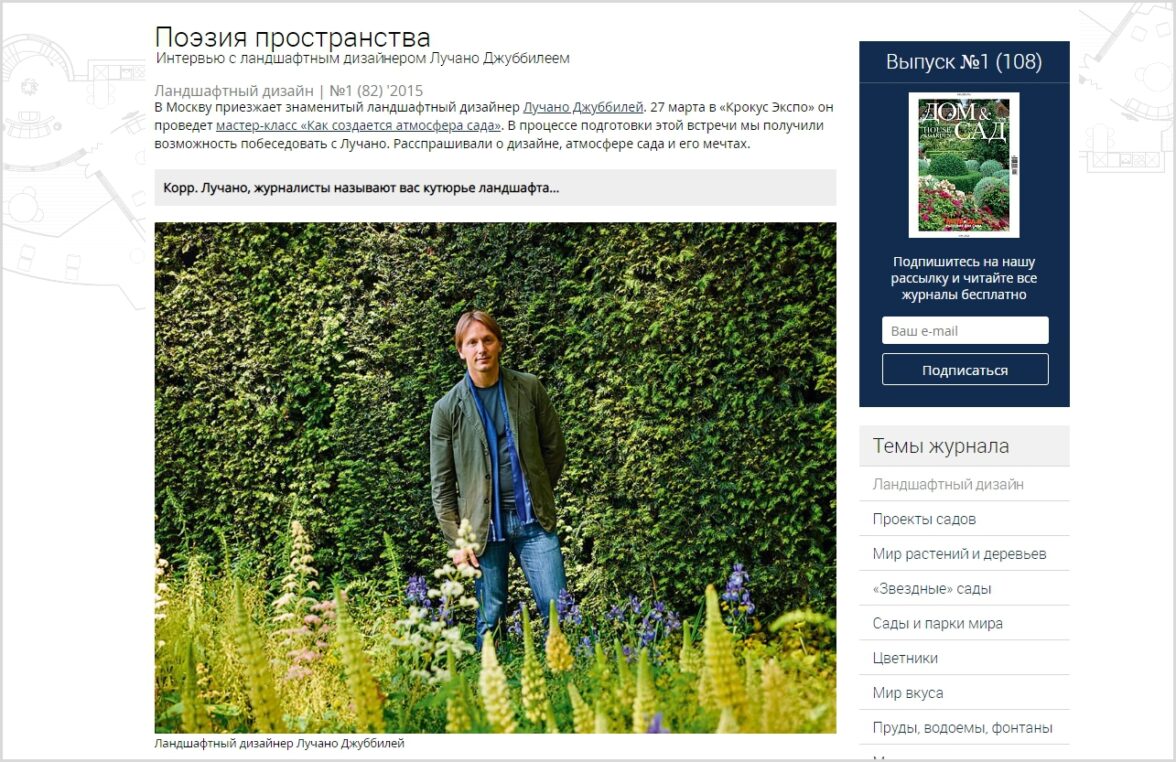Open the Лучано Джуббилей link

[x=583, y=107]
